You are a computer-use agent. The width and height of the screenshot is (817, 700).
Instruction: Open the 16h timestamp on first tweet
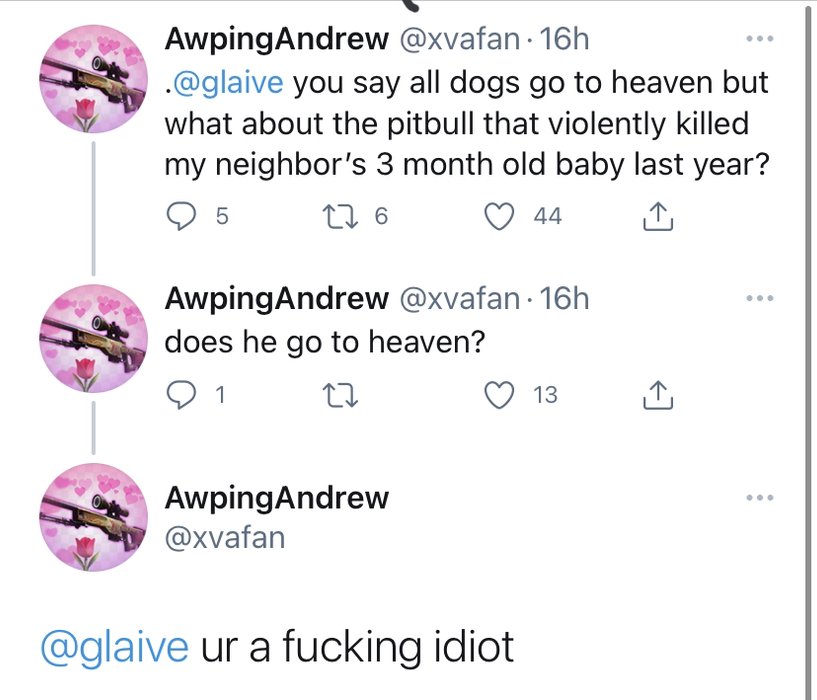point(564,40)
